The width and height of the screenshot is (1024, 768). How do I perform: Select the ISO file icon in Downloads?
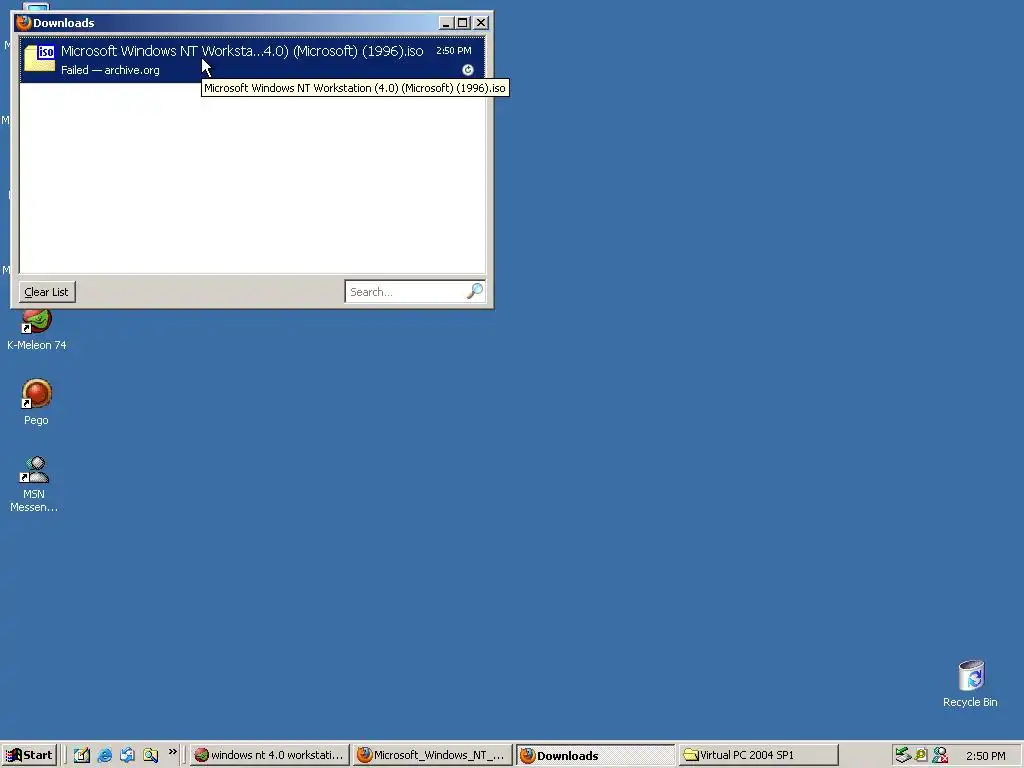coord(39,58)
